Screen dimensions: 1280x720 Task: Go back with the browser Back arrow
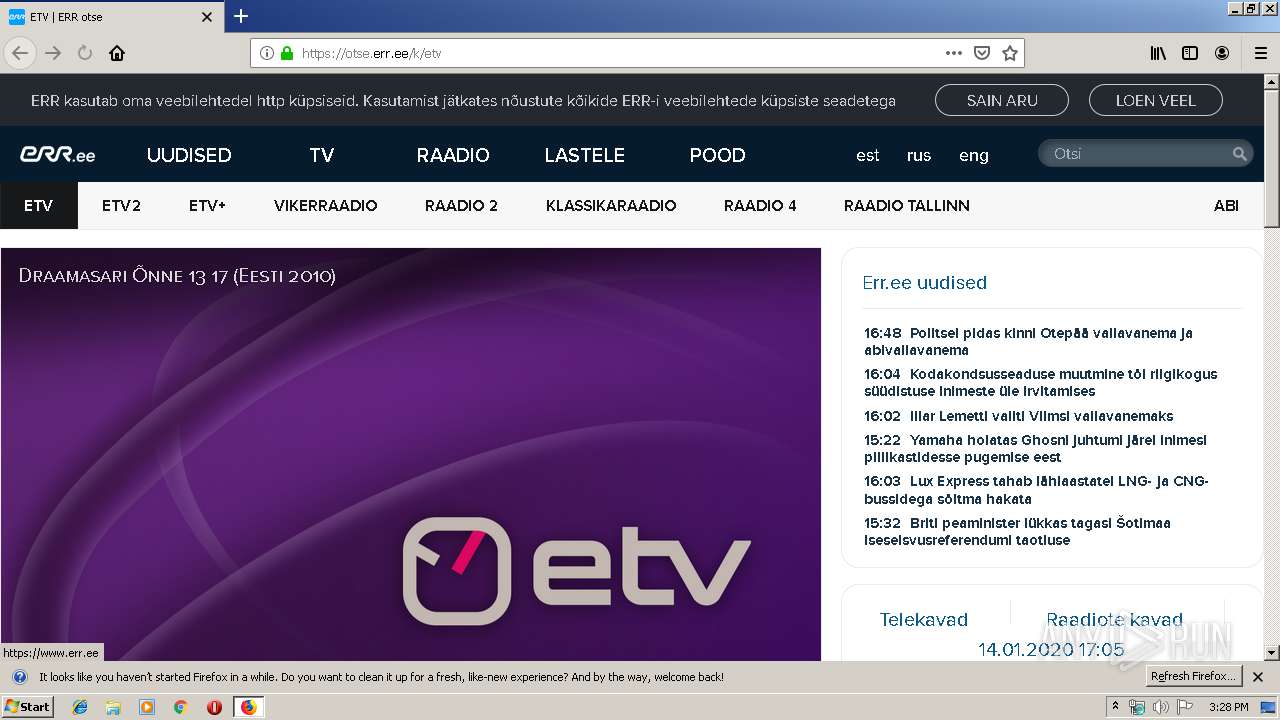coord(20,53)
